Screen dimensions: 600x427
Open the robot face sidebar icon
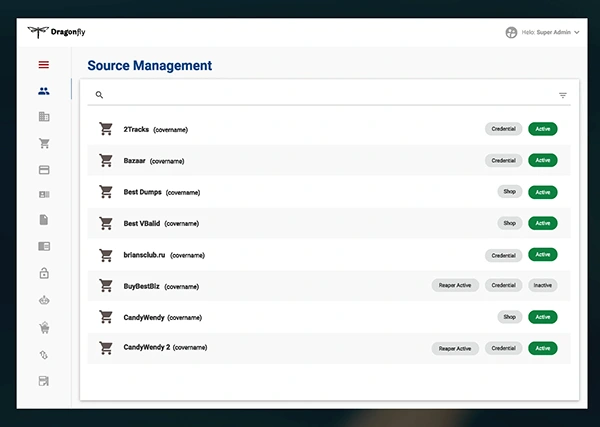(44, 300)
